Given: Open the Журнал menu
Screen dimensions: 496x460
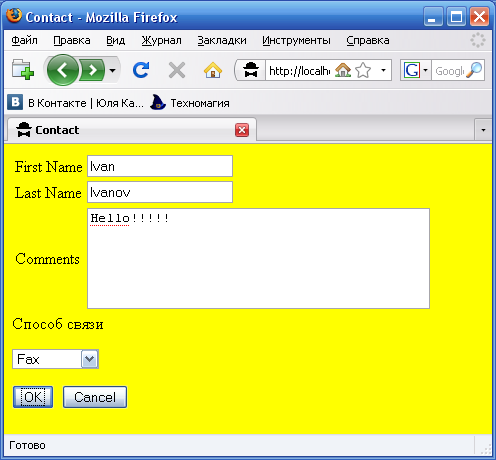Looking at the screenshot, I should click(161, 40).
